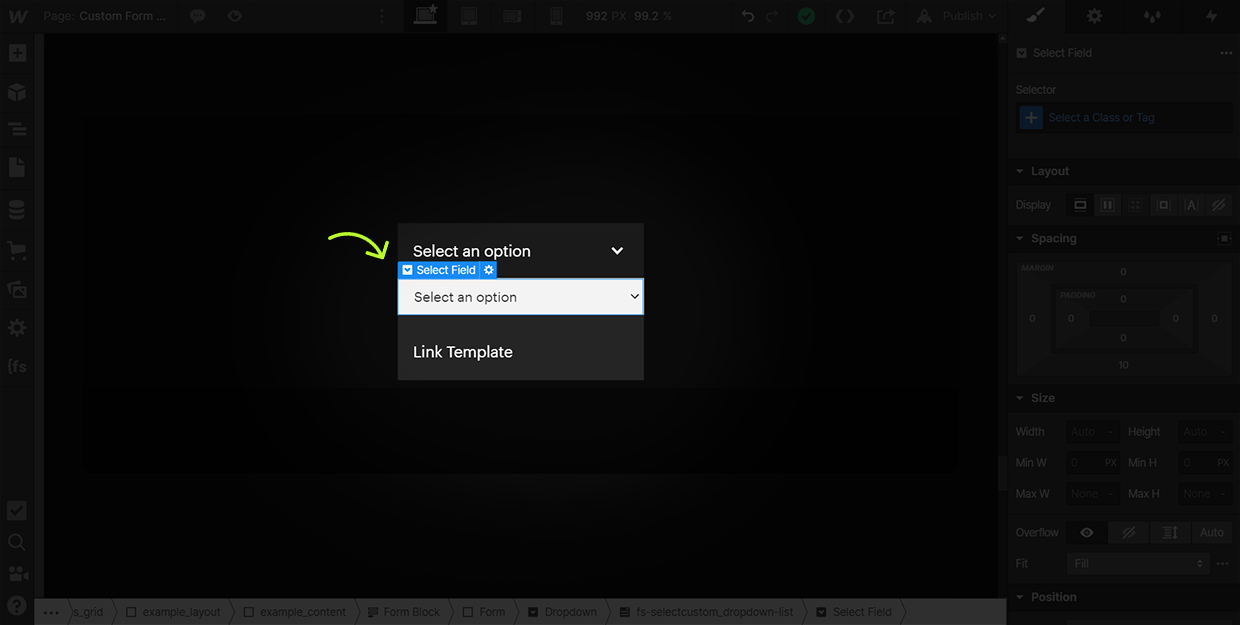
Task: Set display to Flex
Action: point(1107,205)
